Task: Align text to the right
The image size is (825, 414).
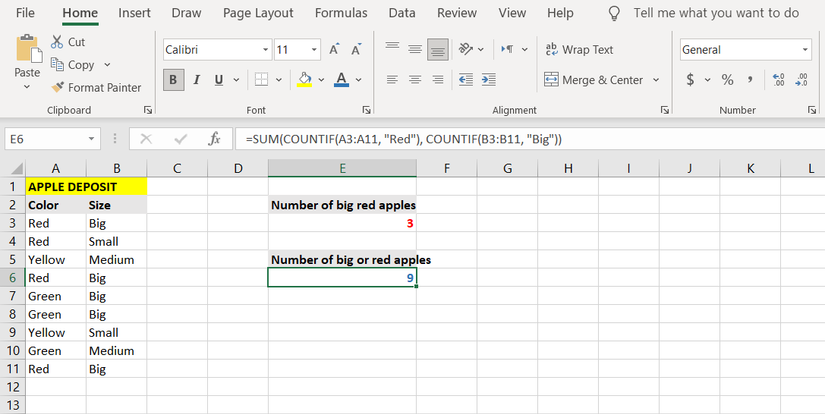Action: [x=438, y=79]
